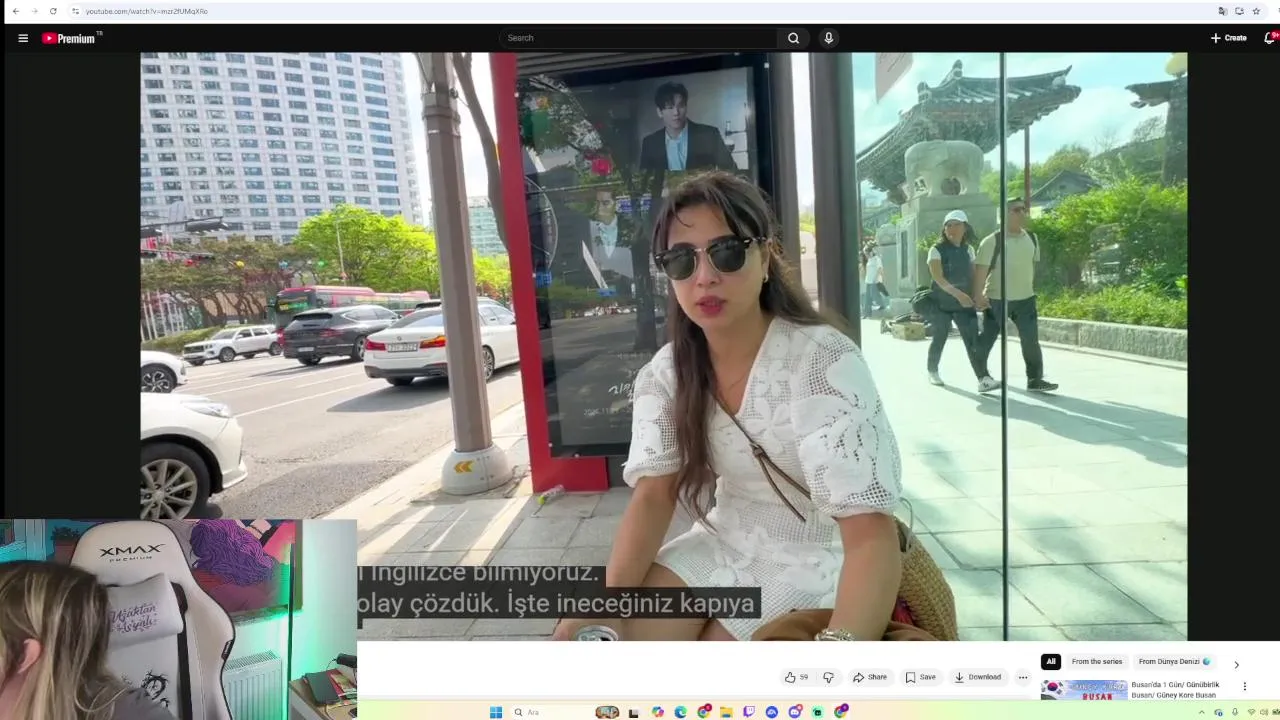1280x720 pixels.
Task: Click the YouTube search field
Action: pyautogui.click(x=638, y=38)
